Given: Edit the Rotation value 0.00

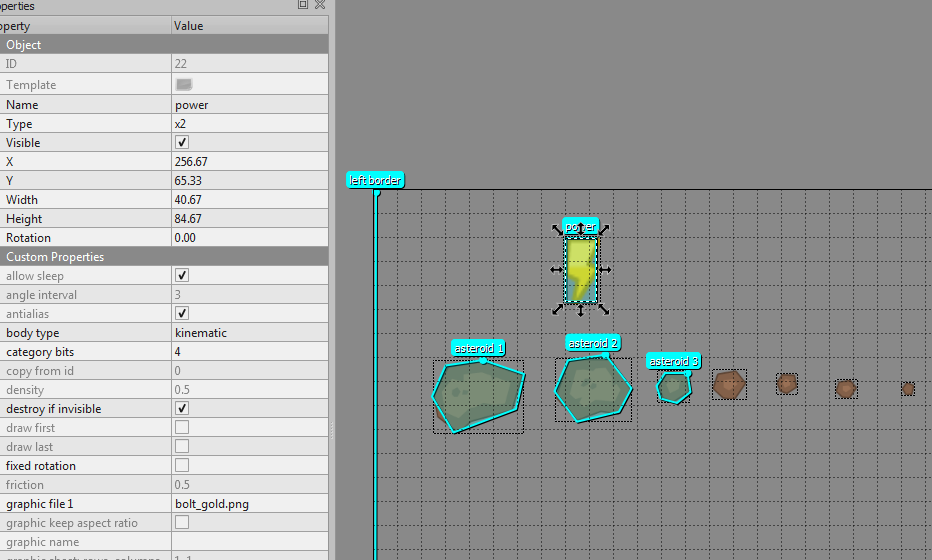Looking at the screenshot, I should (250, 238).
